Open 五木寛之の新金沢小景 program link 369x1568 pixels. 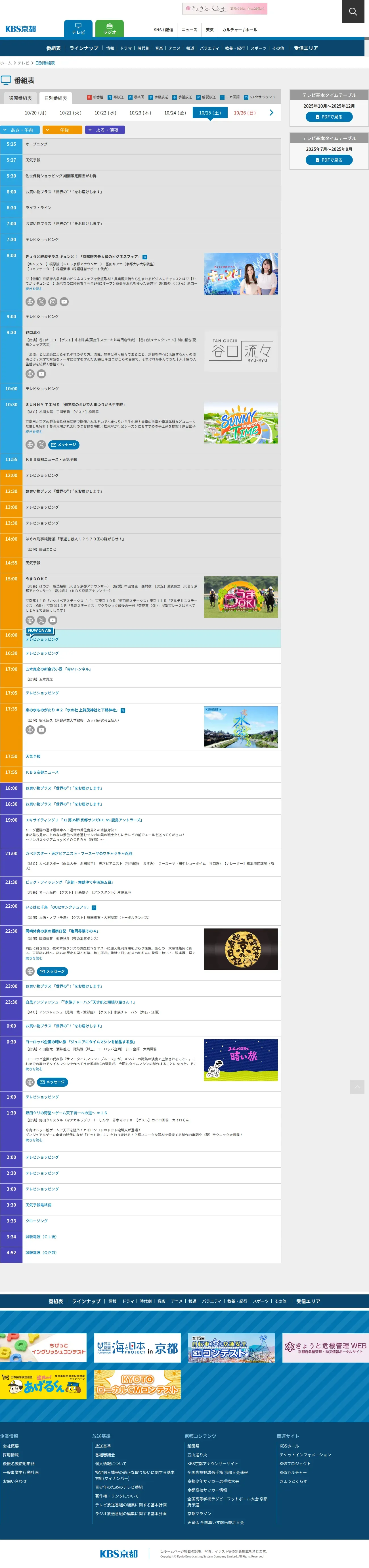point(58,669)
